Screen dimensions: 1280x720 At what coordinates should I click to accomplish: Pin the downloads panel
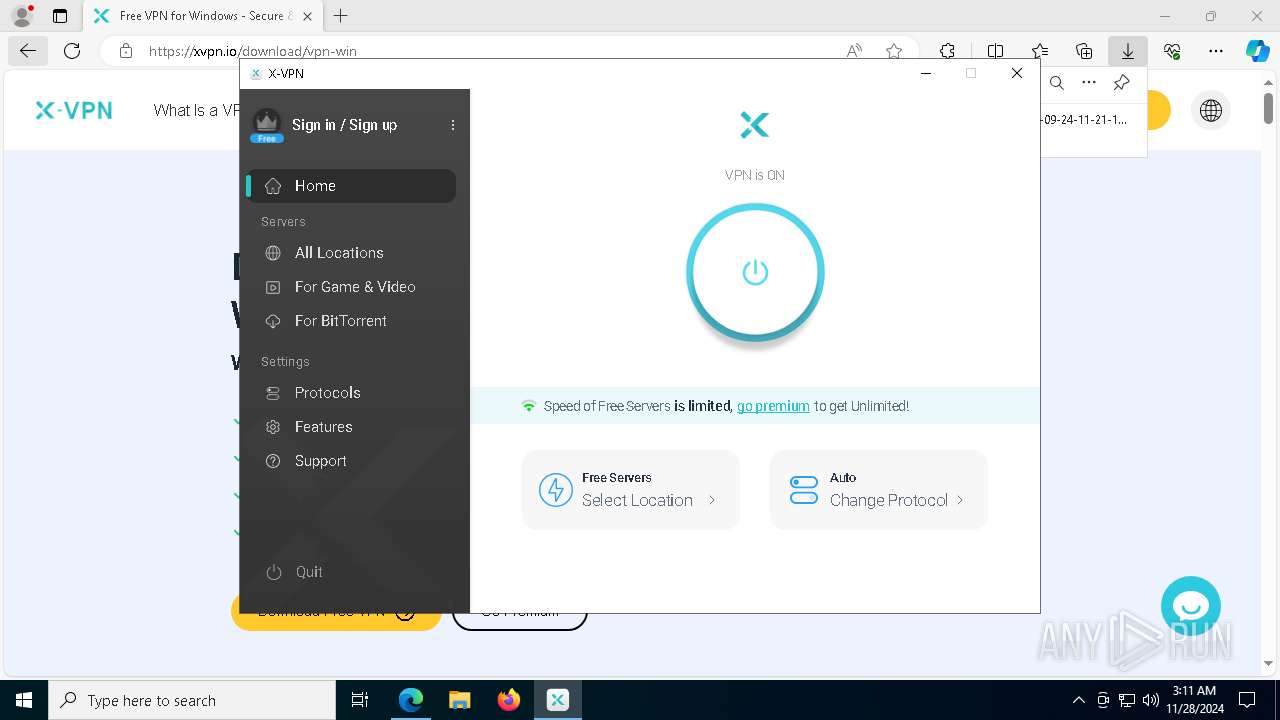[x=1122, y=83]
